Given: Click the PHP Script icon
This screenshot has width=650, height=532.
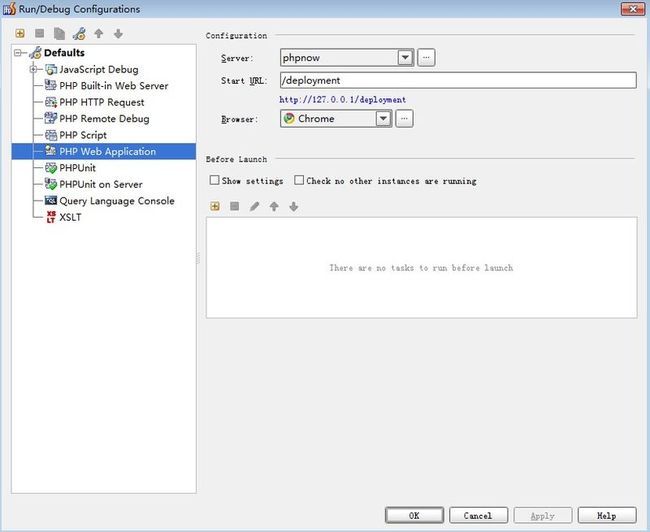Looking at the screenshot, I should point(51,135).
